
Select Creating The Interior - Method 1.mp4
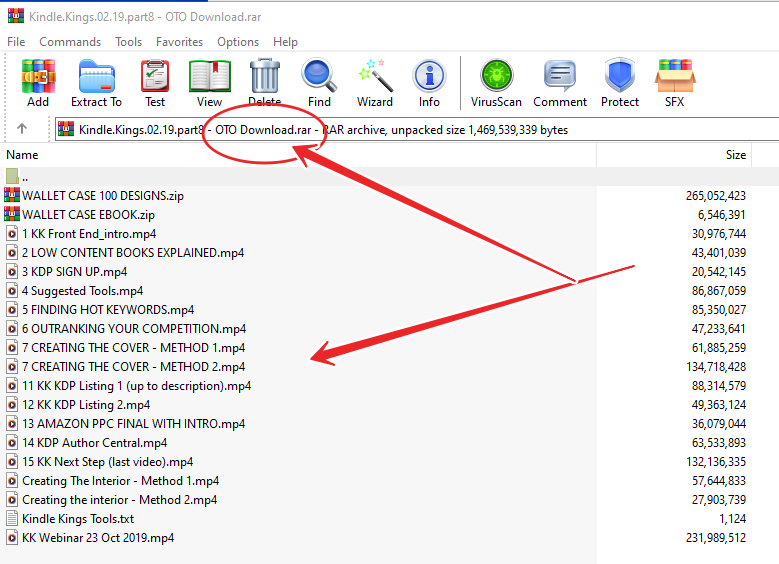click(121, 481)
